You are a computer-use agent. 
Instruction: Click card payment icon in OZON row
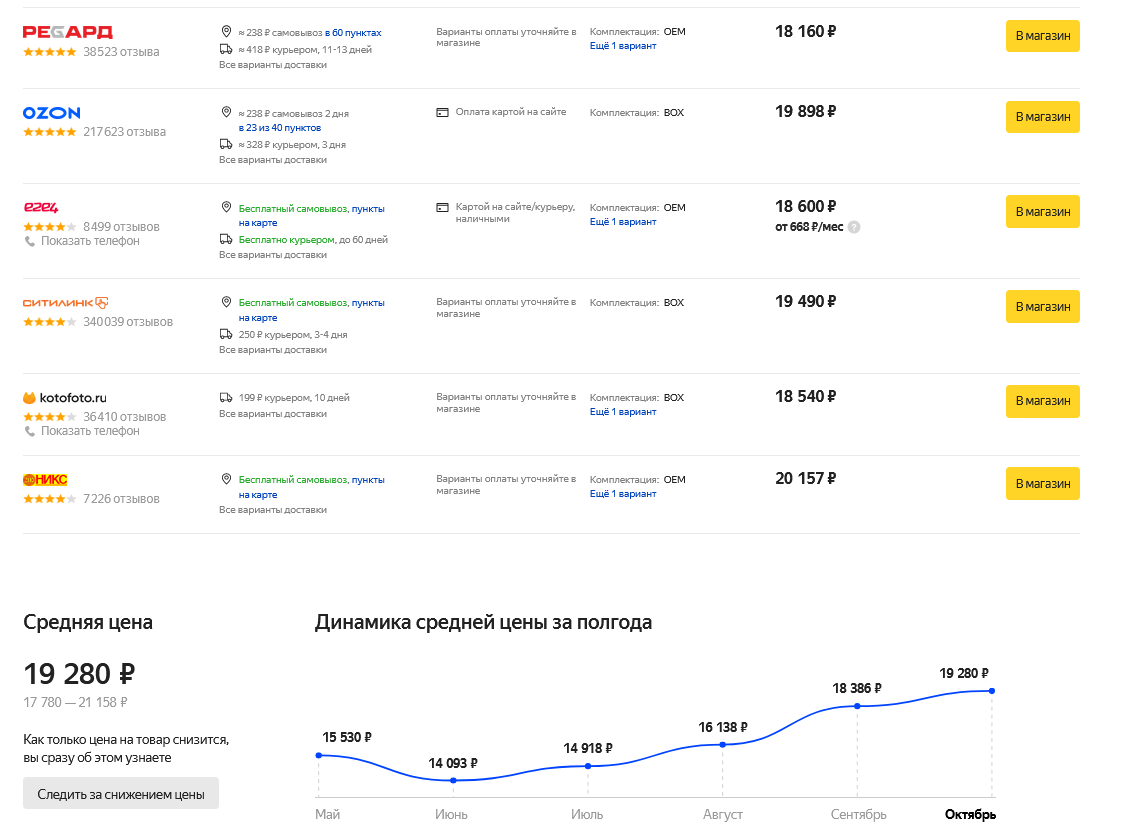[443, 112]
